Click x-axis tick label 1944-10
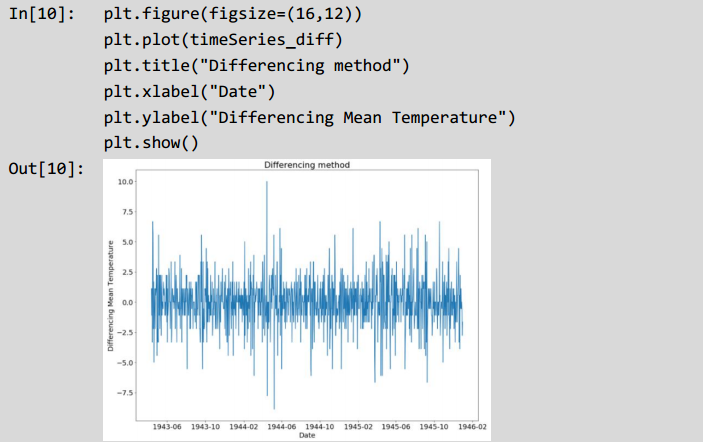The image size is (703, 442). click(x=320, y=427)
